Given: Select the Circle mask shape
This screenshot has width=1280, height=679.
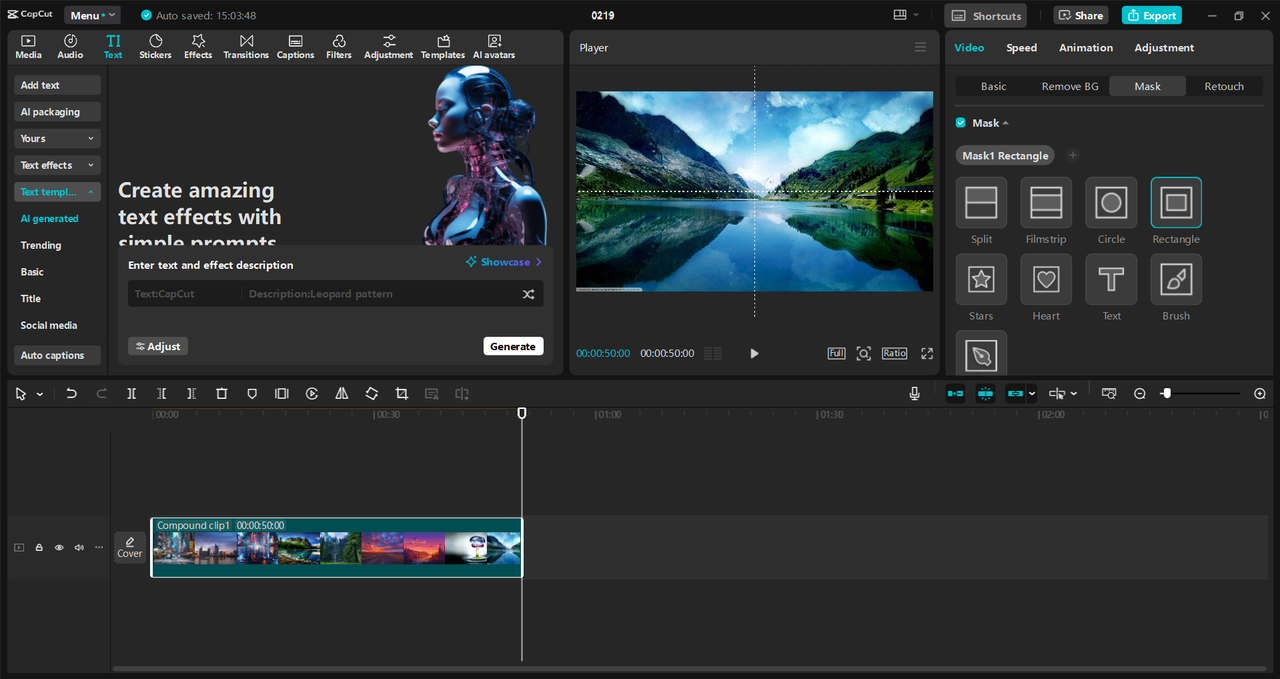Looking at the screenshot, I should coord(1111,203).
